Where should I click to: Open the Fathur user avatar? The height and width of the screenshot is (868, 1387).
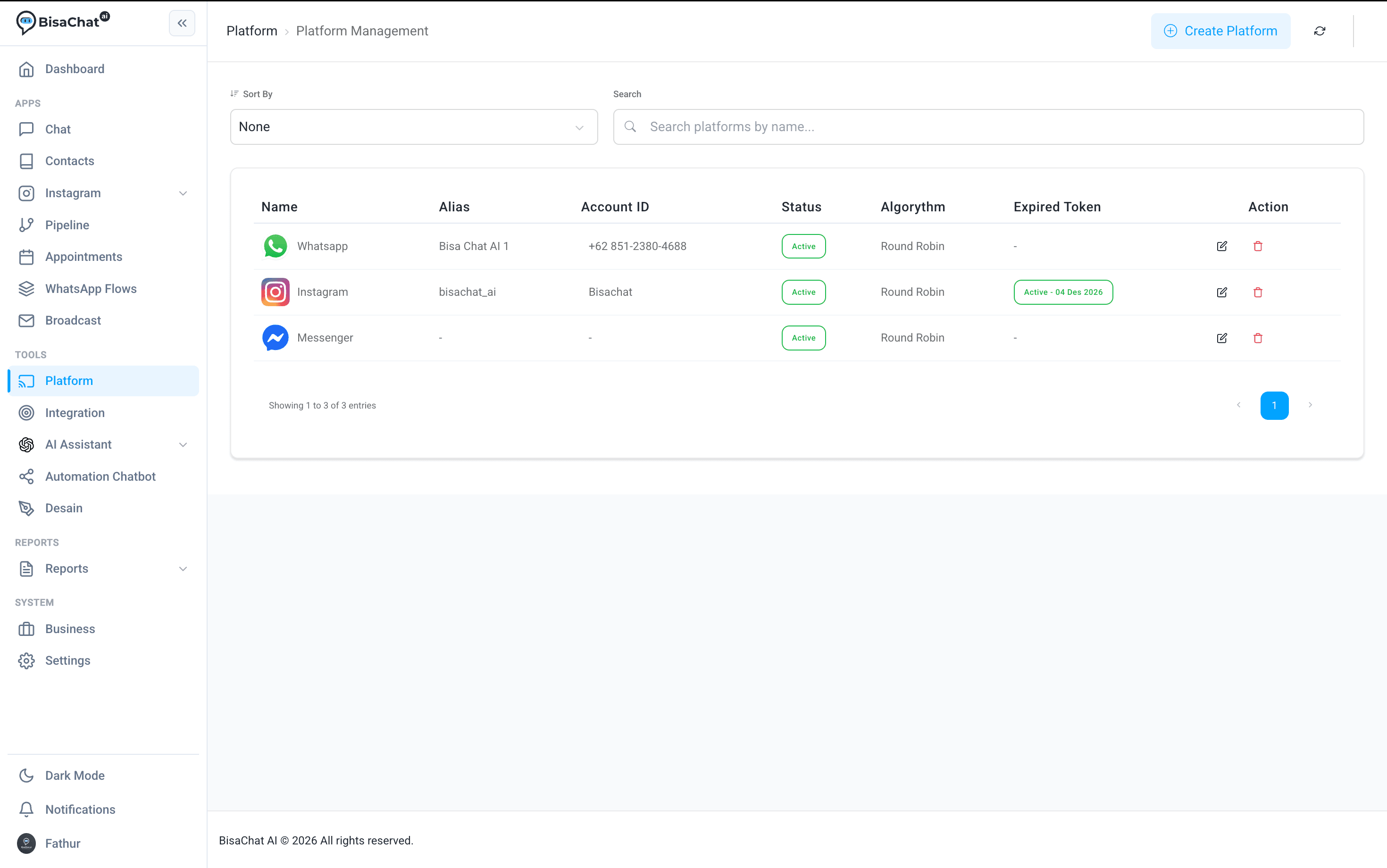(26, 843)
